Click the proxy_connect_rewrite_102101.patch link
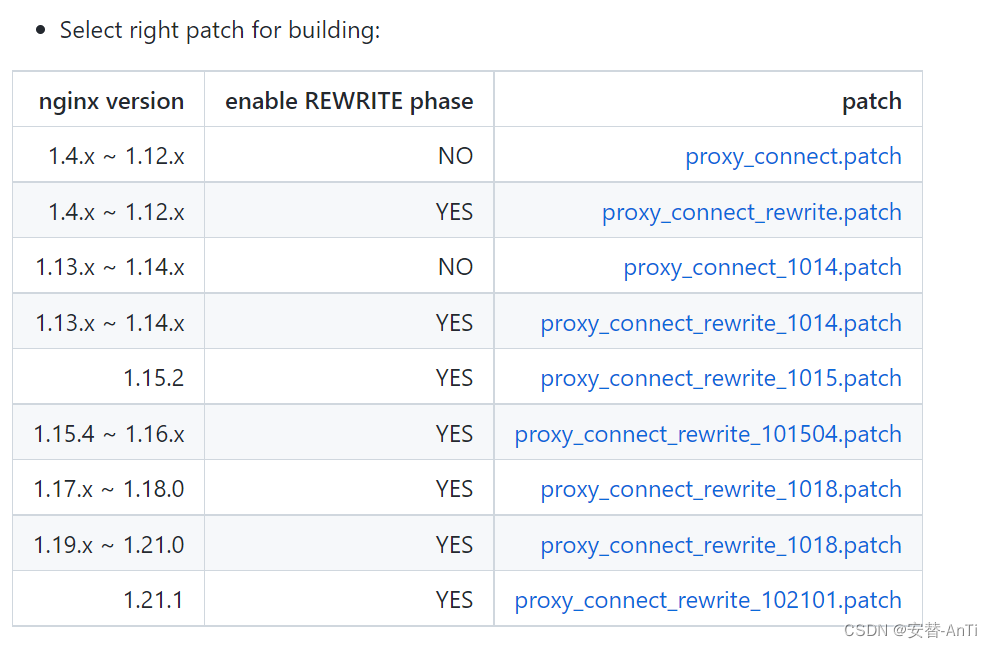This screenshot has height=648, width=992. 708,600
